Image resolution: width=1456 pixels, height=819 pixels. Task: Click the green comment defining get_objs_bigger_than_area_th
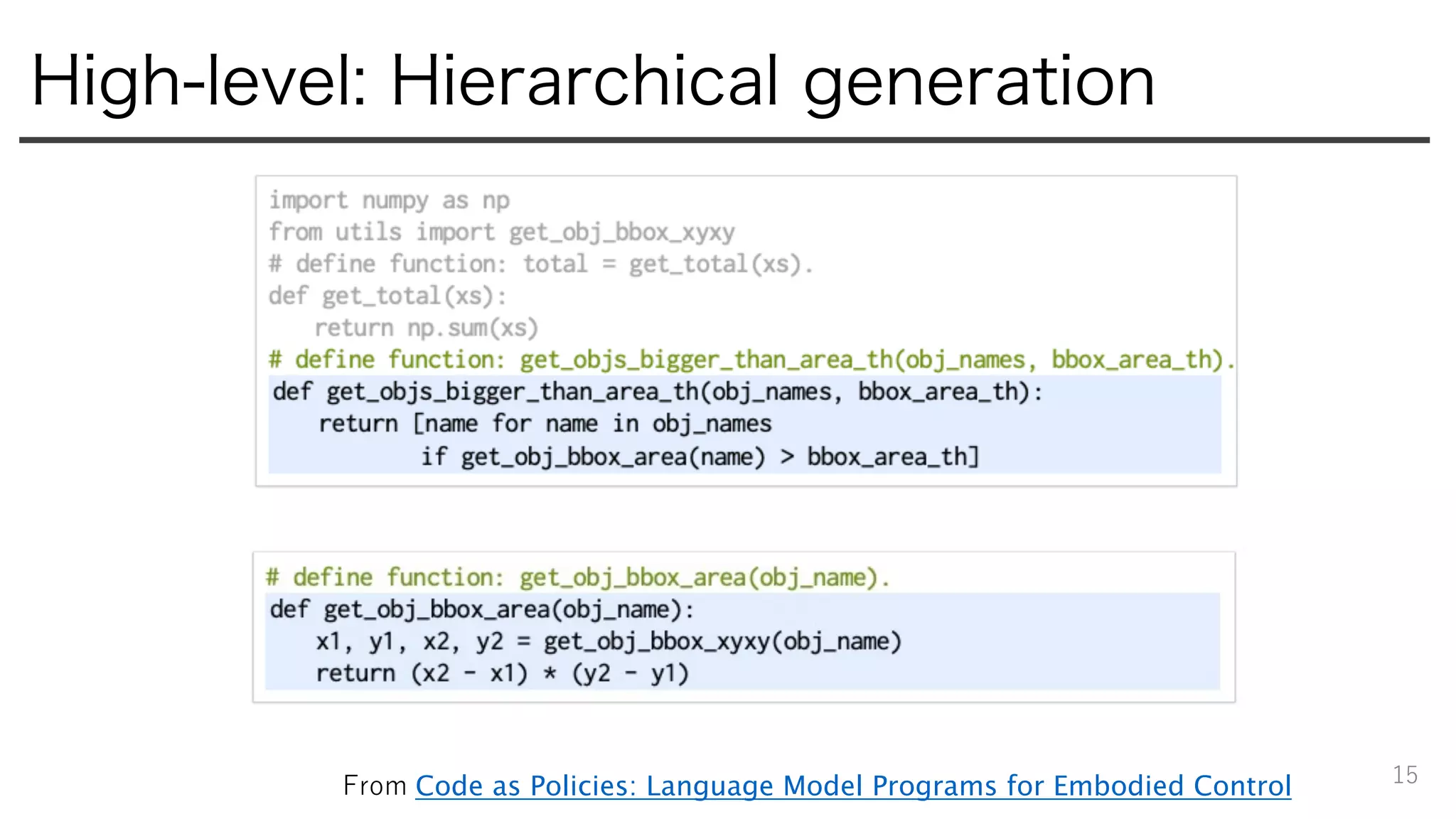751,360
